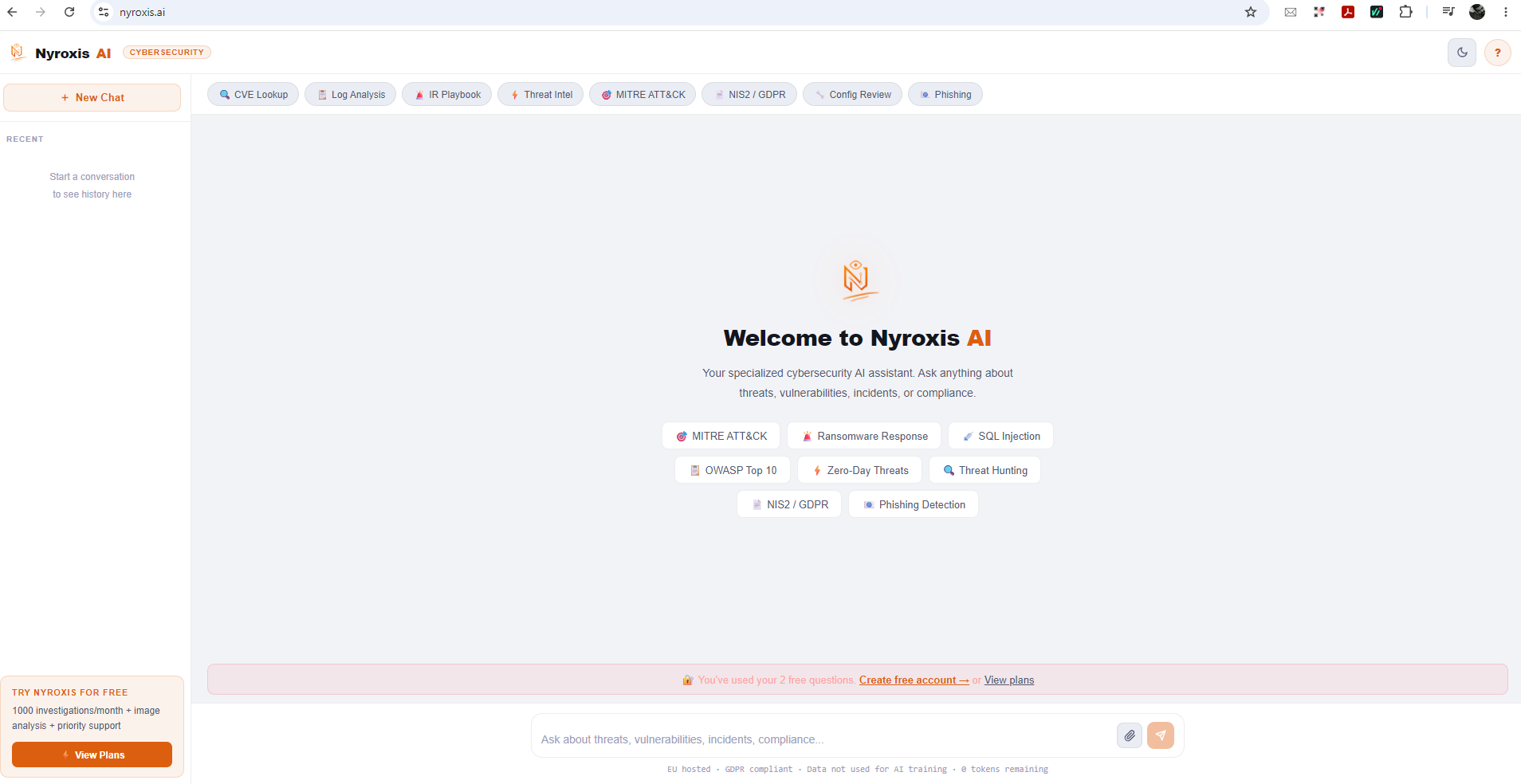Choose the MITRE ATT&CK suggestion card
The height and width of the screenshot is (784, 1521).
(721, 436)
